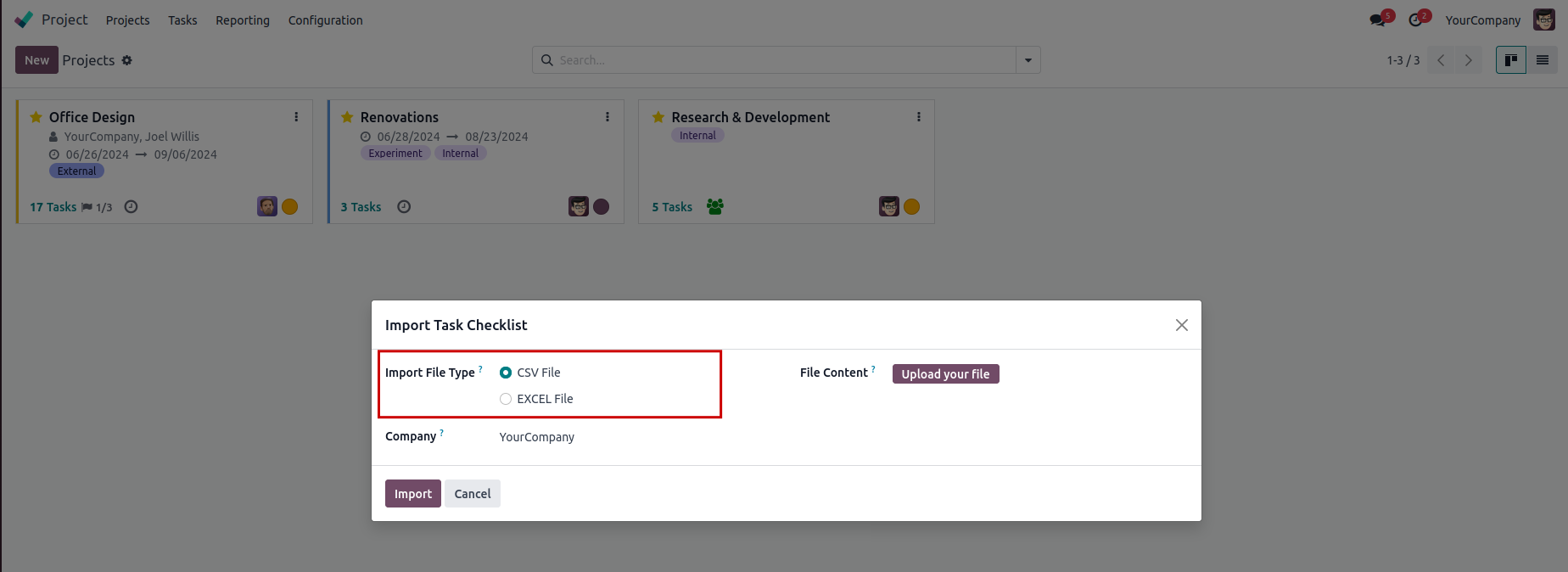This screenshot has width=1568, height=572.
Task: Cancel the Import Task Checklist dialog
Action: pos(472,494)
